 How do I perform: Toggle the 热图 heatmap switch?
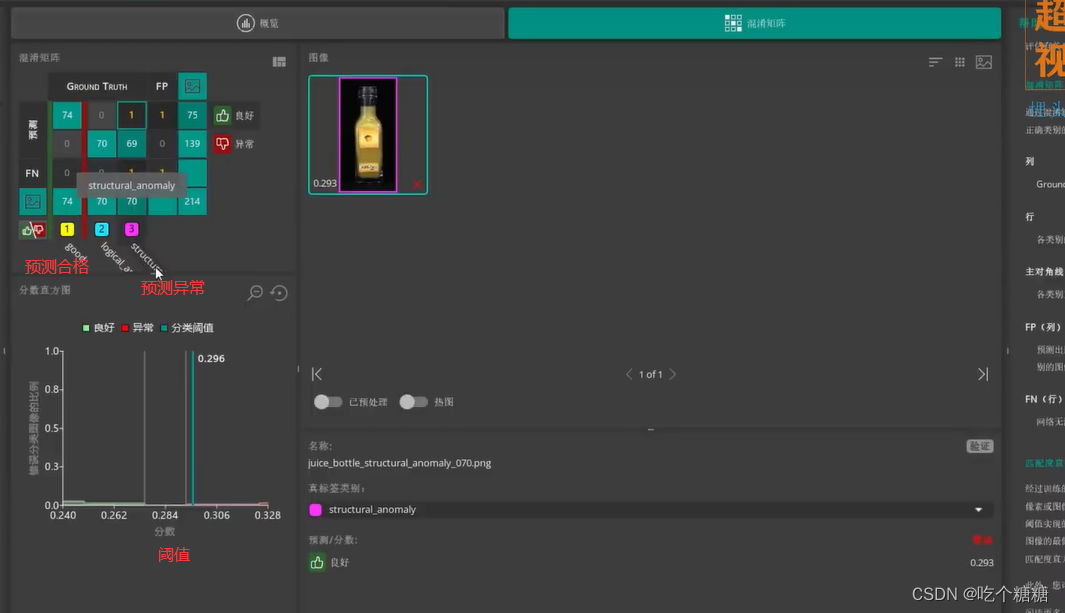413,402
